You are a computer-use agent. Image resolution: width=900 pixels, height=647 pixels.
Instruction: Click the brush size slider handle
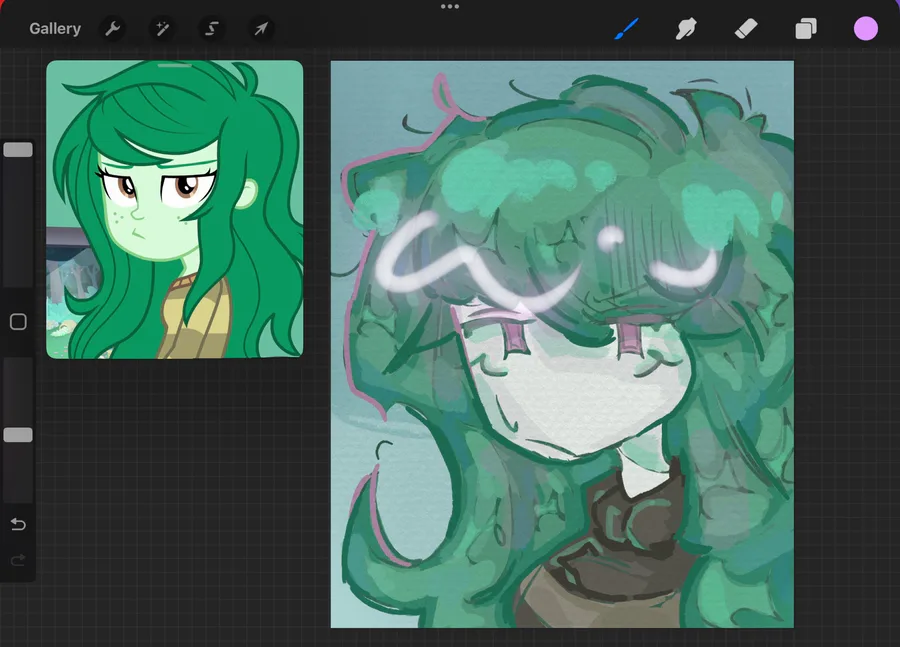(18, 150)
